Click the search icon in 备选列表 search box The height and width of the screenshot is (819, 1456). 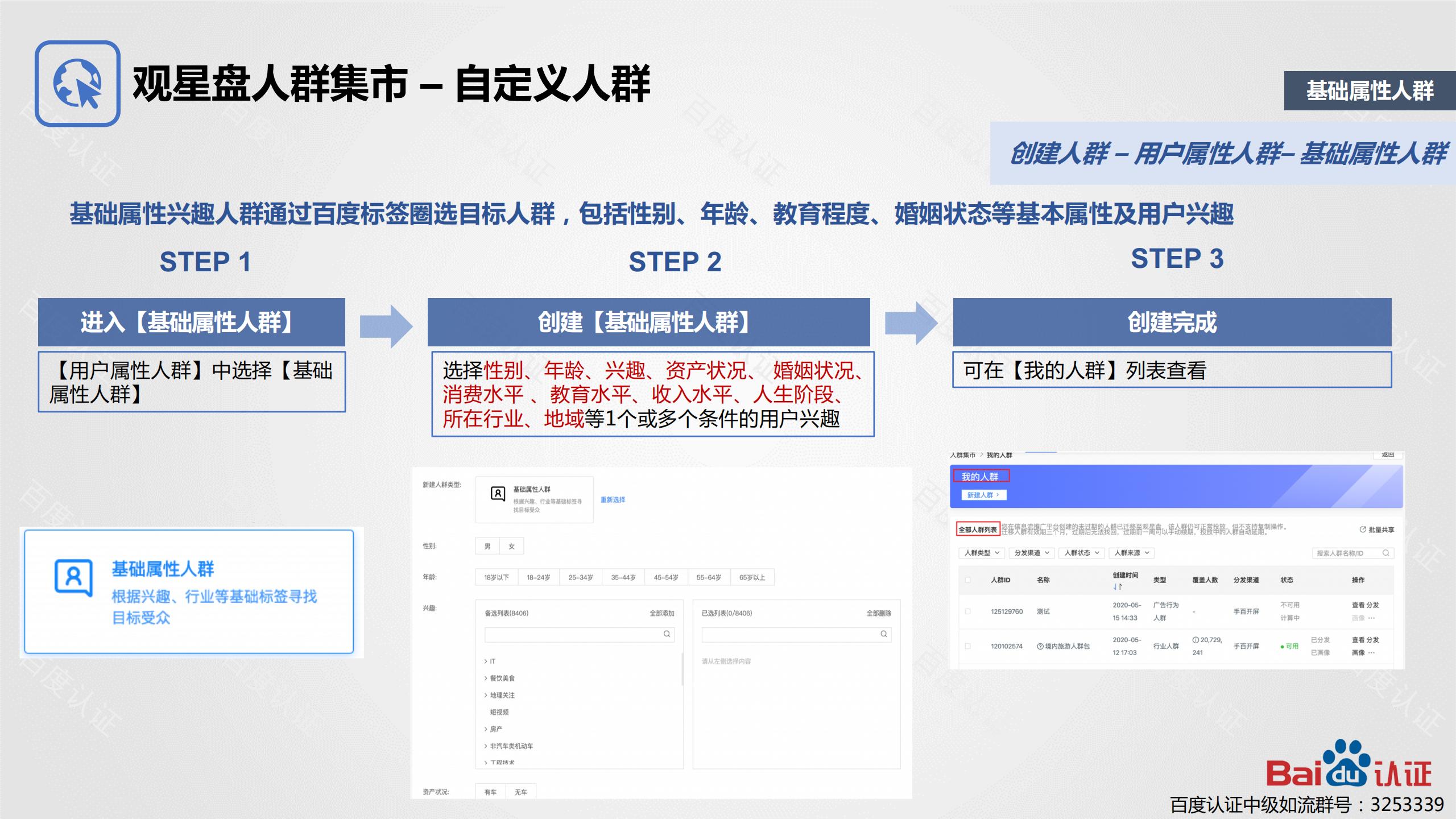click(667, 634)
